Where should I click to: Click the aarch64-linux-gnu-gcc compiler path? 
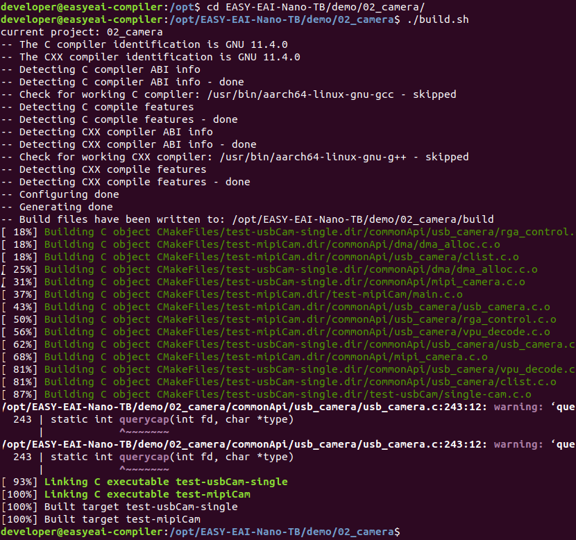[x=300, y=95]
